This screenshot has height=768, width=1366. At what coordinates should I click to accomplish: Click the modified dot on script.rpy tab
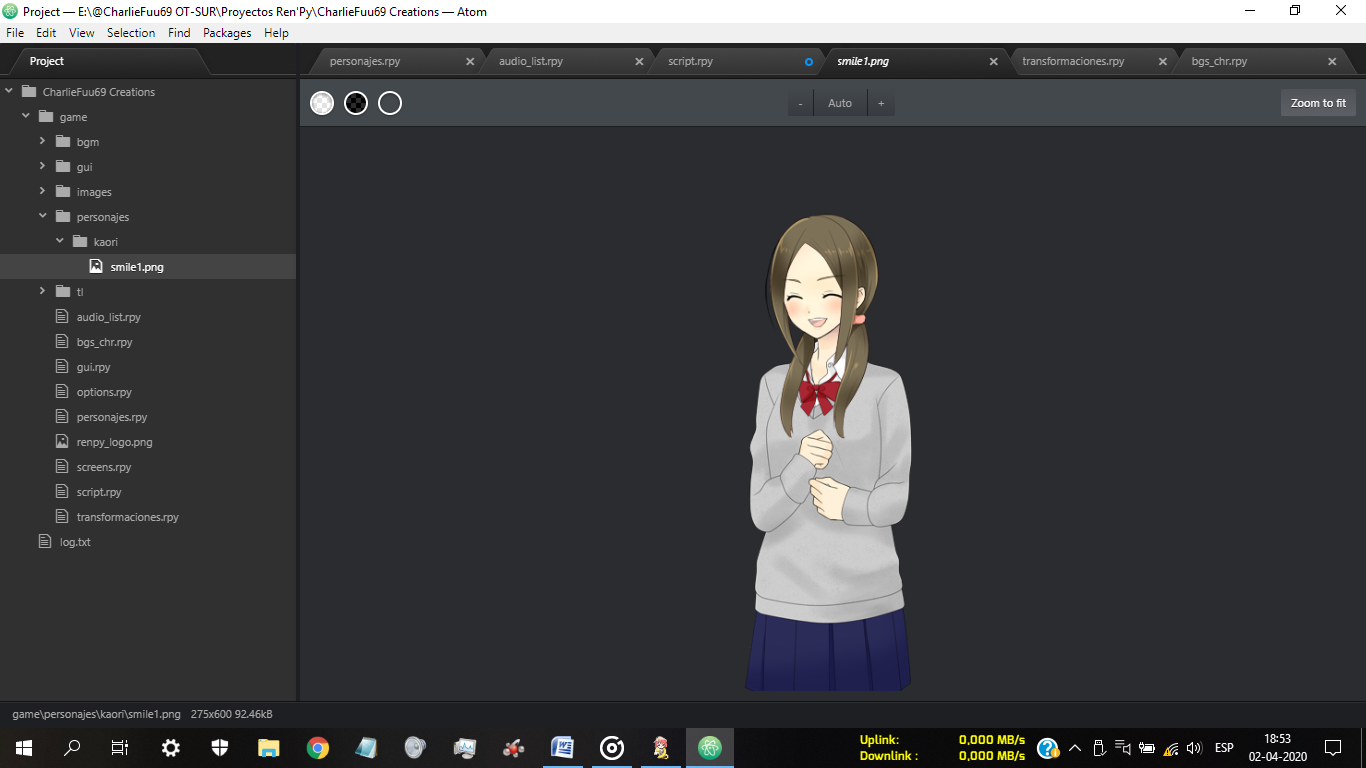click(x=809, y=61)
